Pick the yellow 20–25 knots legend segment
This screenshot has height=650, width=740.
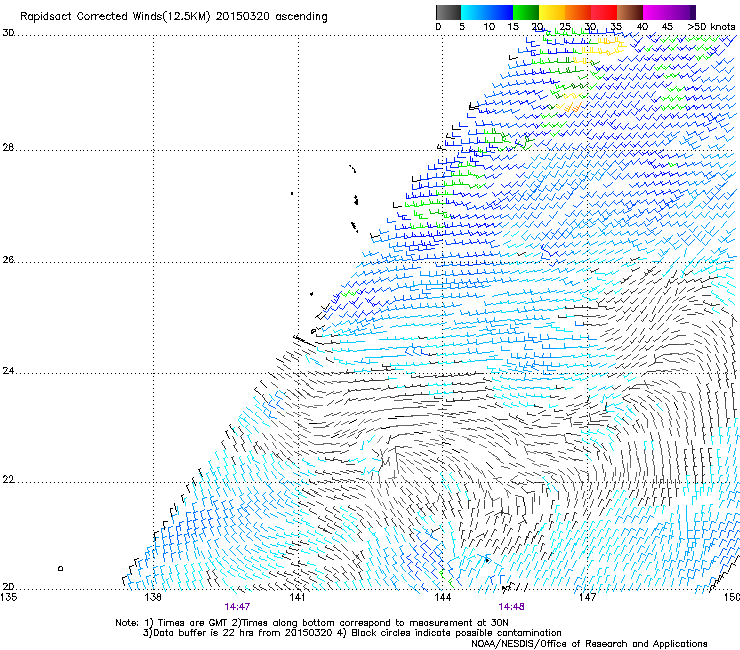pos(552,12)
